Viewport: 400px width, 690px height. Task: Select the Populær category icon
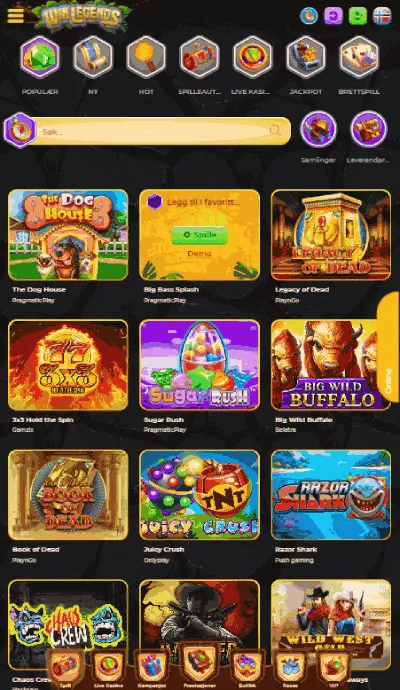point(40,57)
